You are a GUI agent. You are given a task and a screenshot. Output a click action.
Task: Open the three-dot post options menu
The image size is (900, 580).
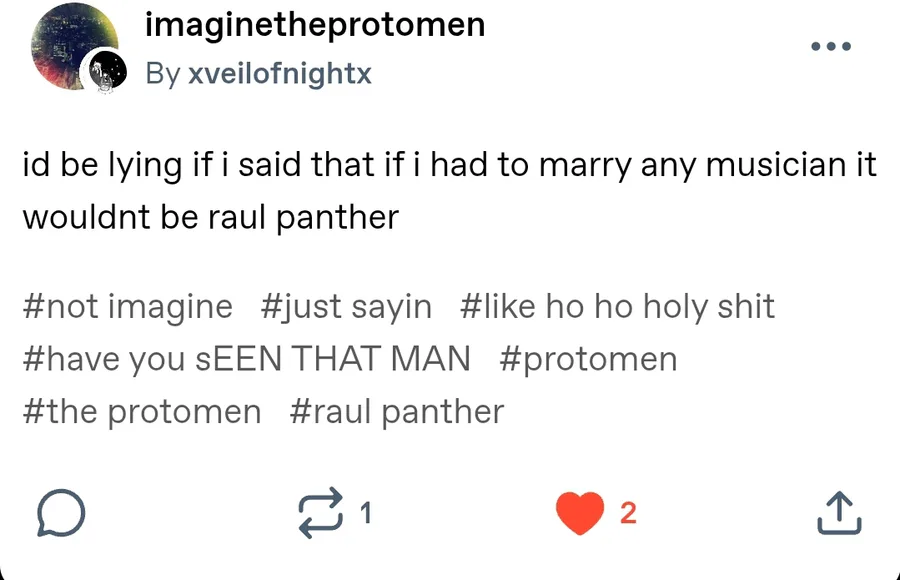coord(831,47)
